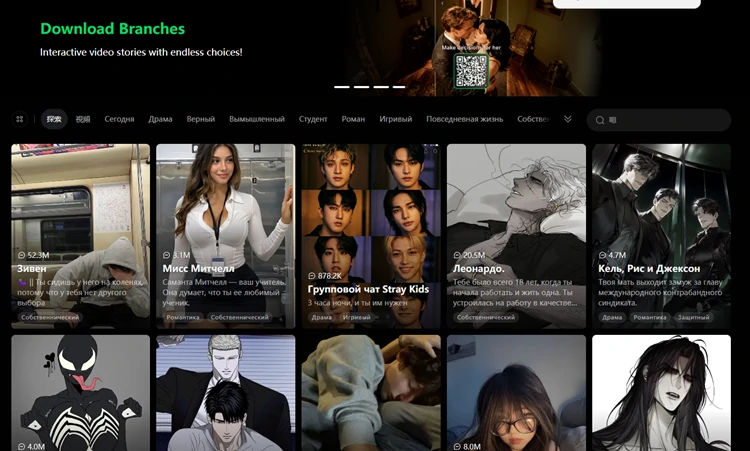Open the sleeping boy in hoodie card

pyautogui.click(x=371, y=393)
